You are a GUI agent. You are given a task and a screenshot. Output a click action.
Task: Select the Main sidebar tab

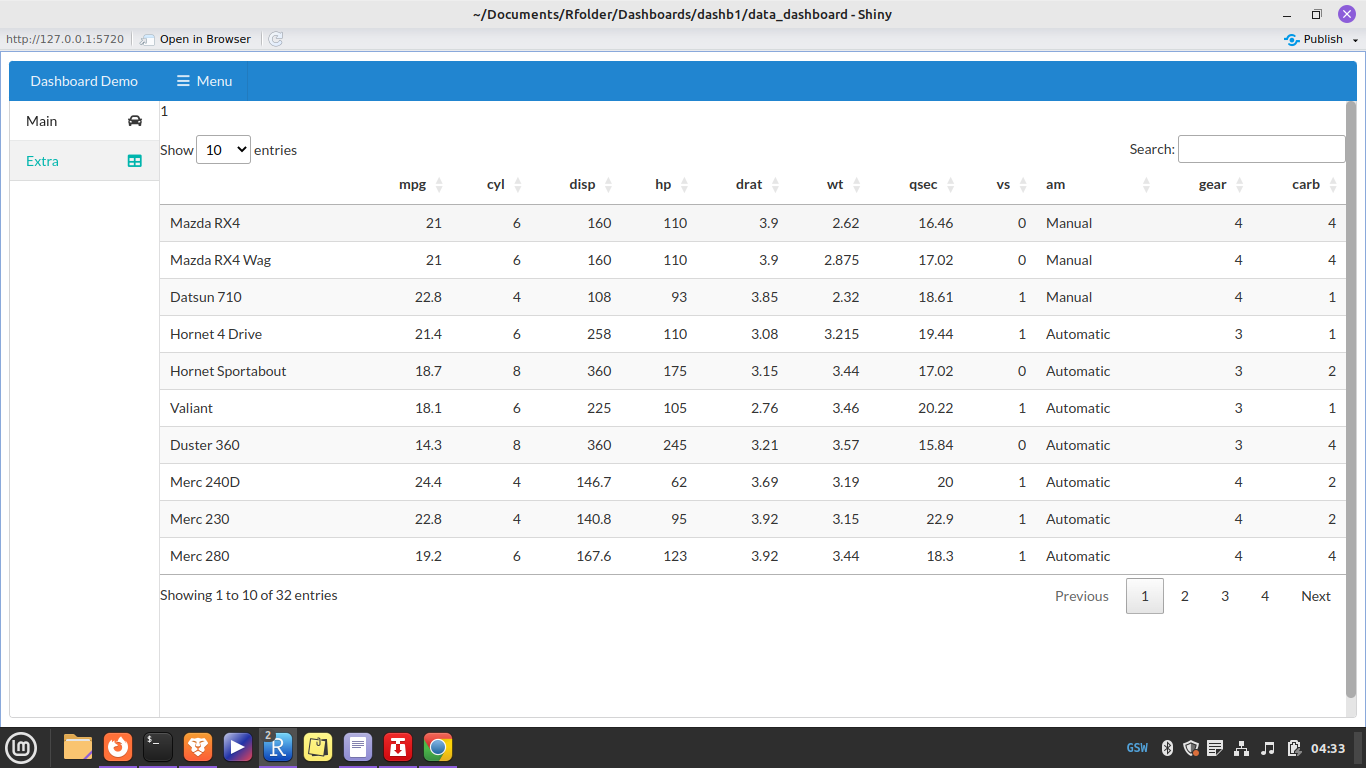coord(41,120)
